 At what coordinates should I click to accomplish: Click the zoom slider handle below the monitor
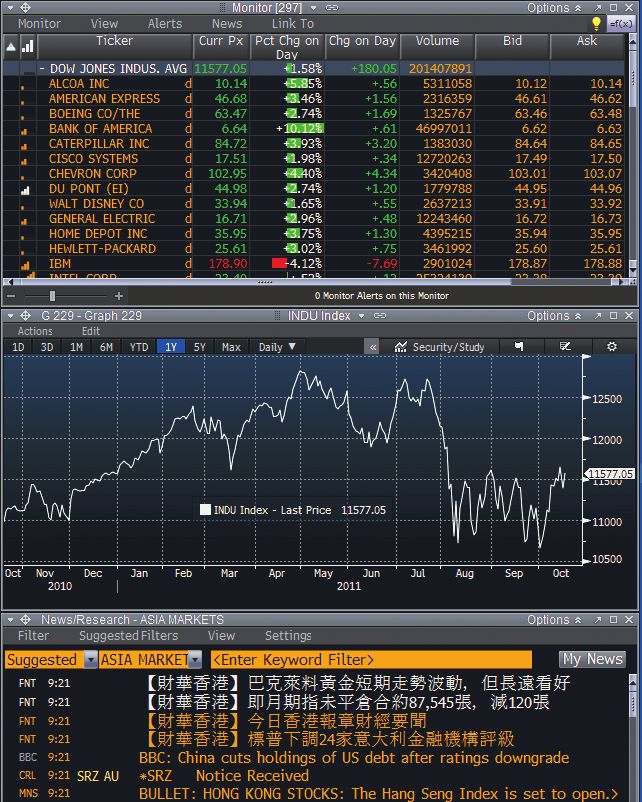coord(52,296)
